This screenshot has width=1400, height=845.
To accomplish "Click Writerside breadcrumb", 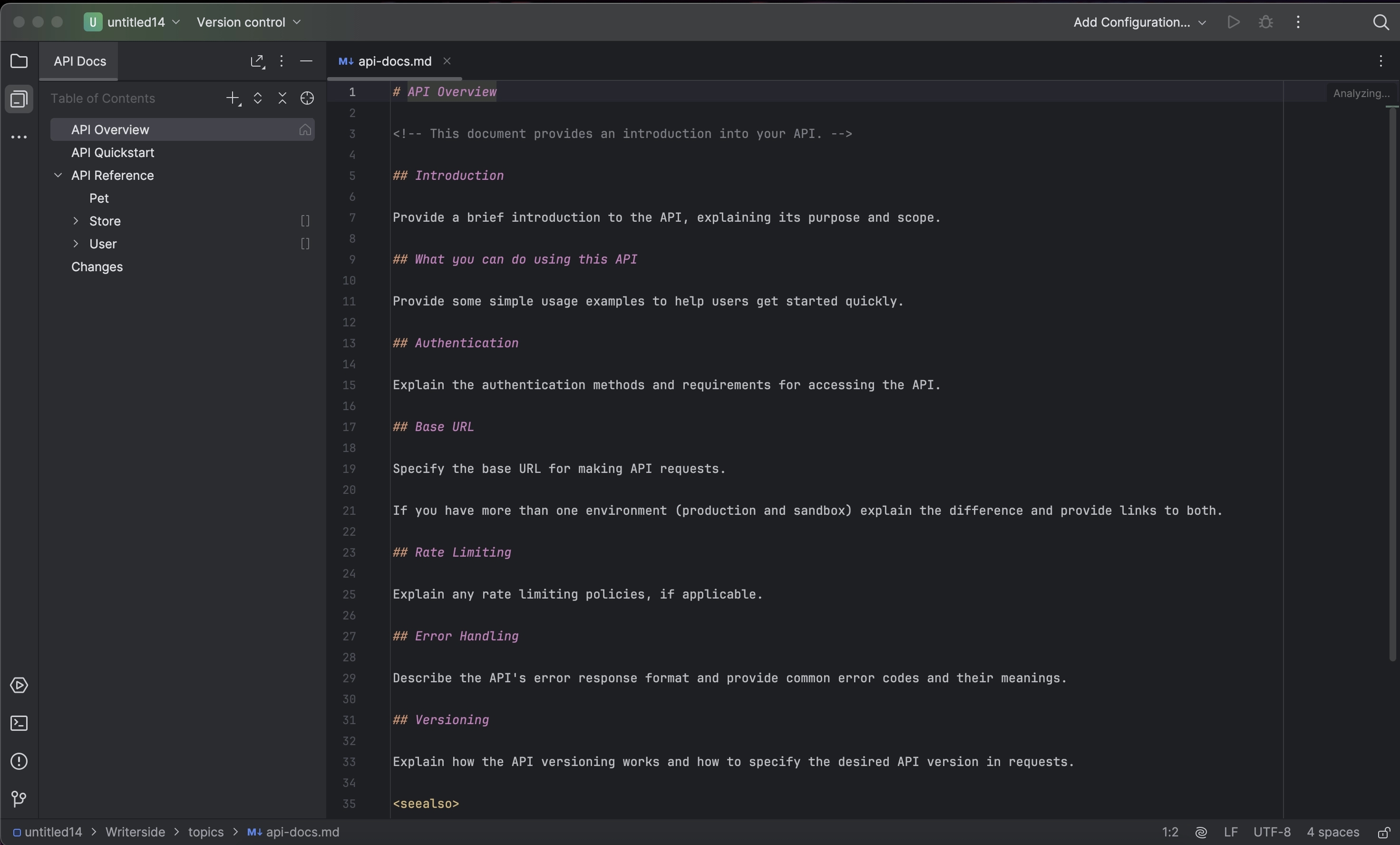I will pos(135,833).
